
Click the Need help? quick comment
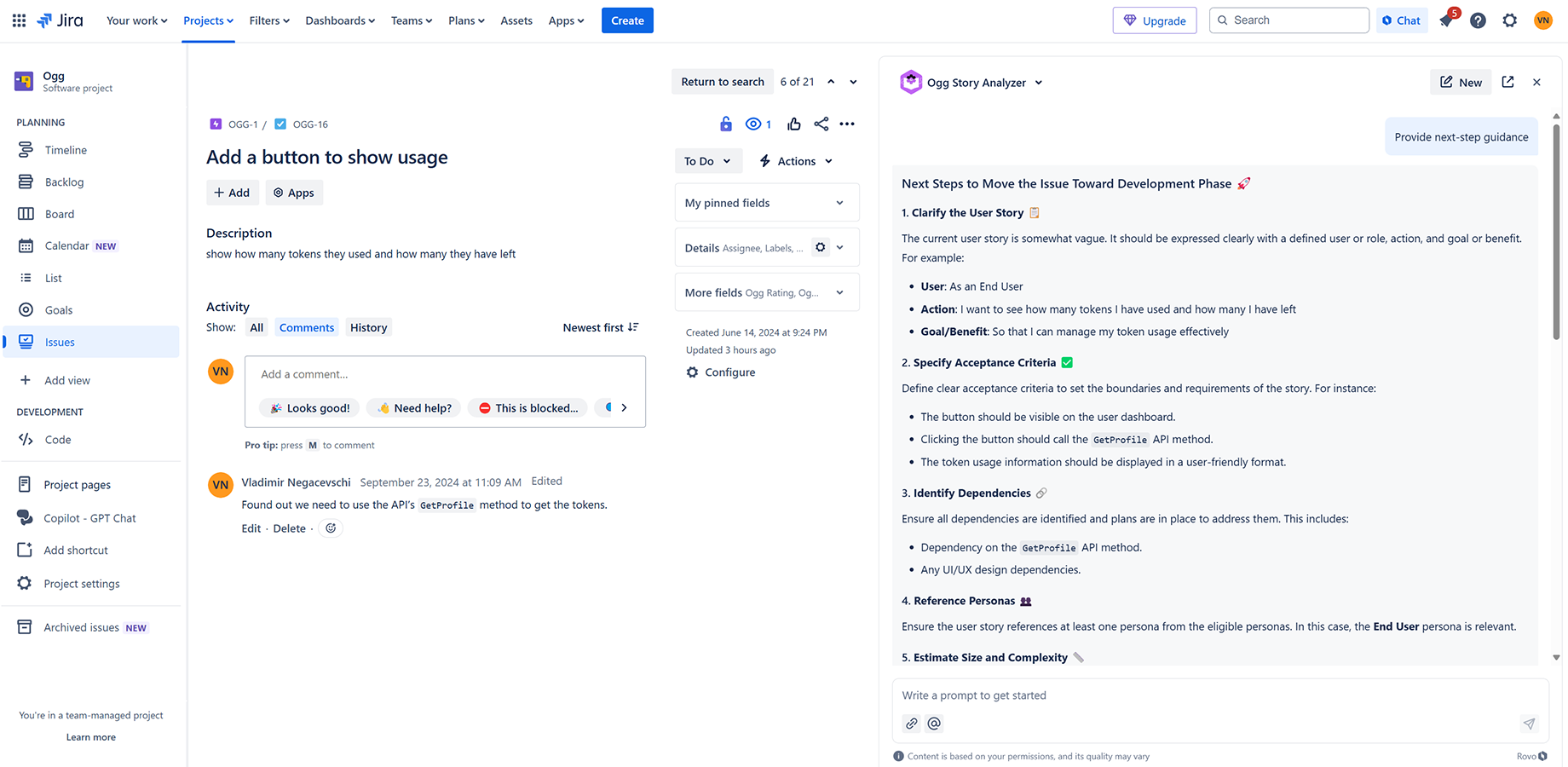click(414, 408)
